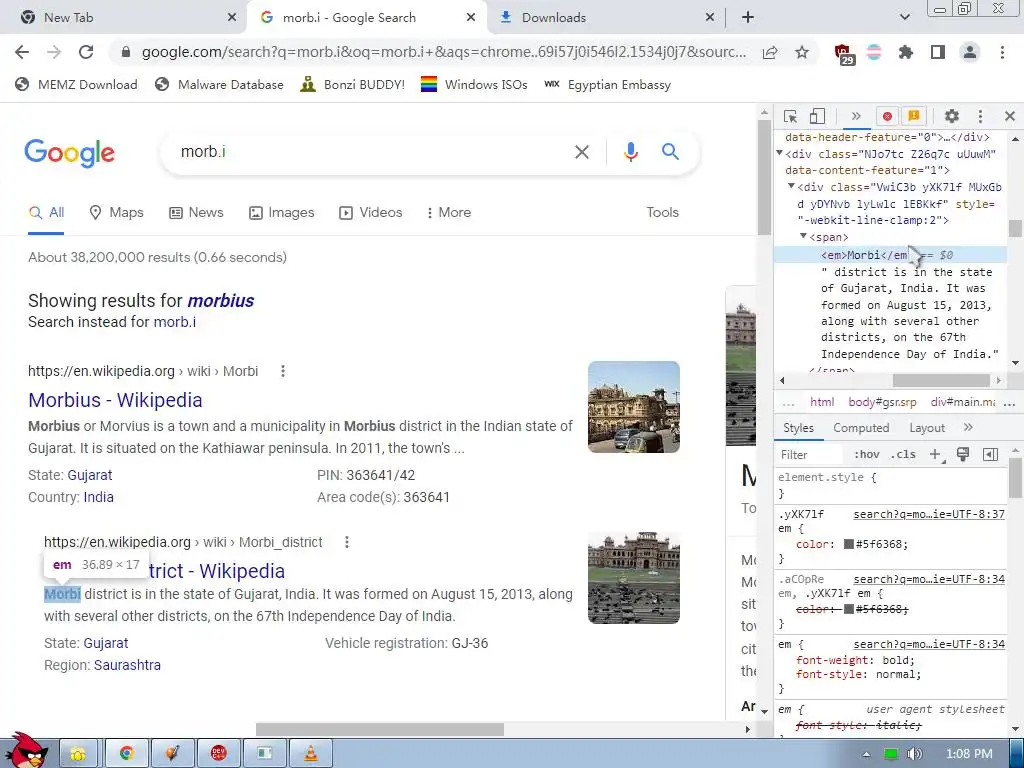The width and height of the screenshot is (1024, 768).
Task: Open options menu for the Morbi wiki result
Action: (x=283, y=372)
